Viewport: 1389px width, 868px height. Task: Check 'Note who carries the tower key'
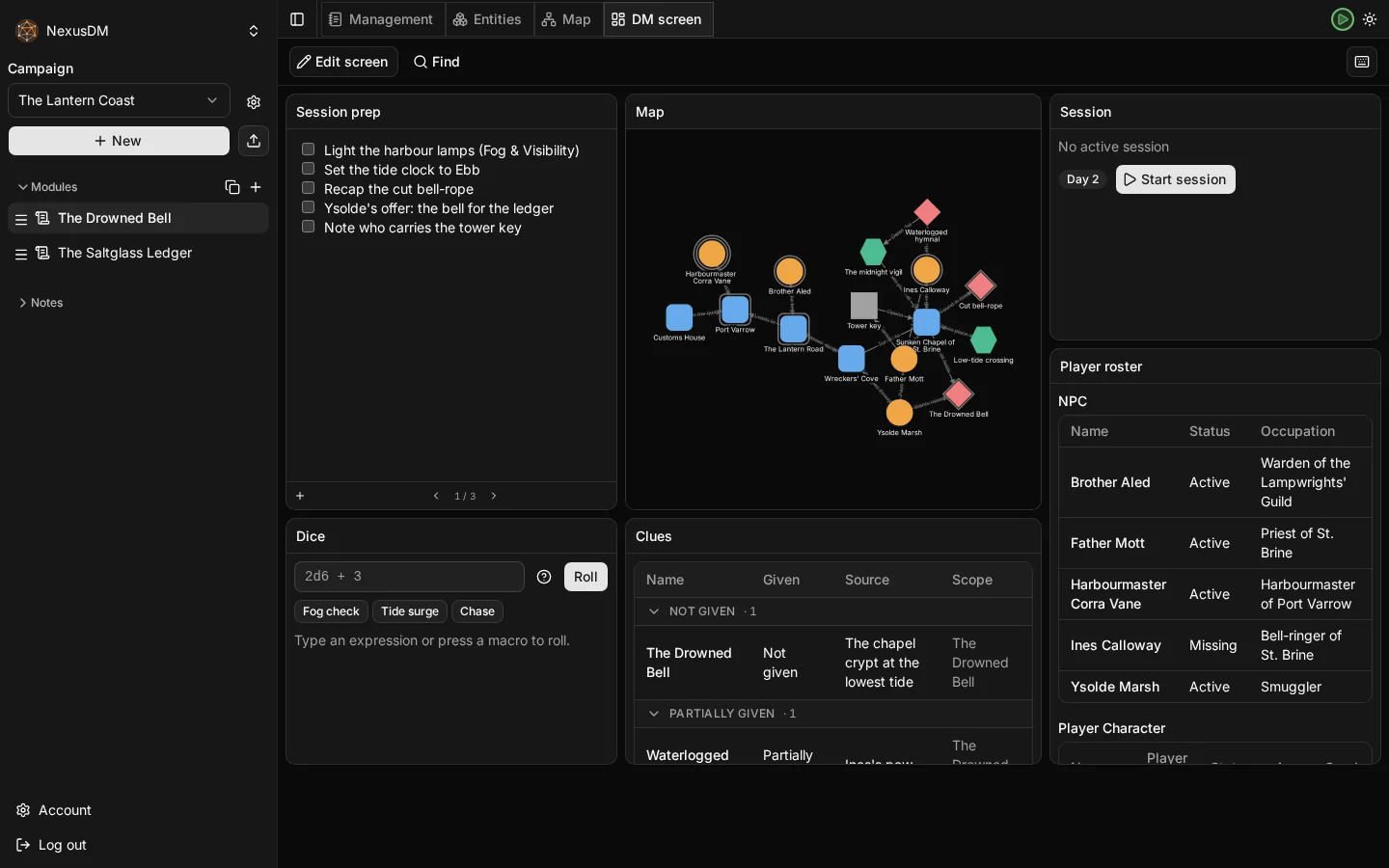coord(309,227)
